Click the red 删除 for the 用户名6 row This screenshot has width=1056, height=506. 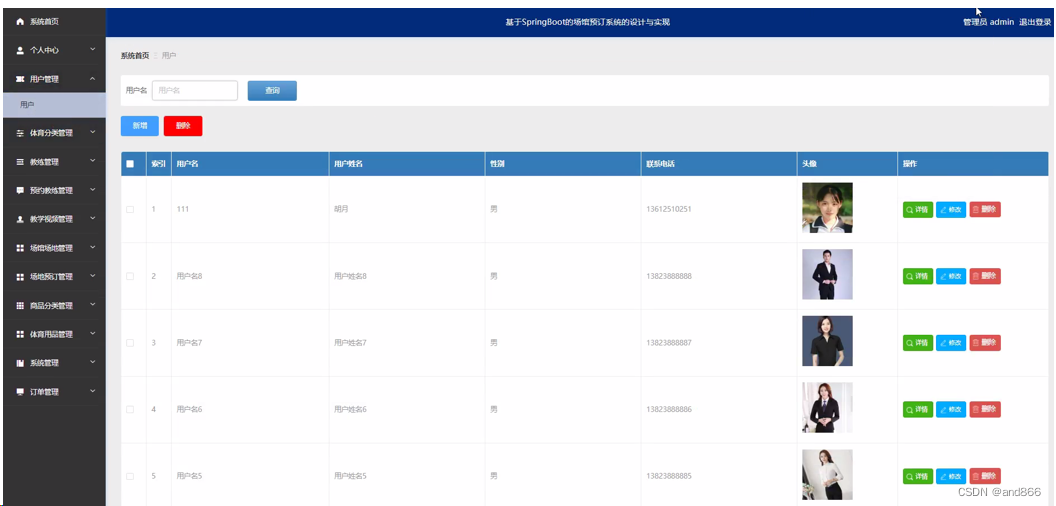[985, 410]
